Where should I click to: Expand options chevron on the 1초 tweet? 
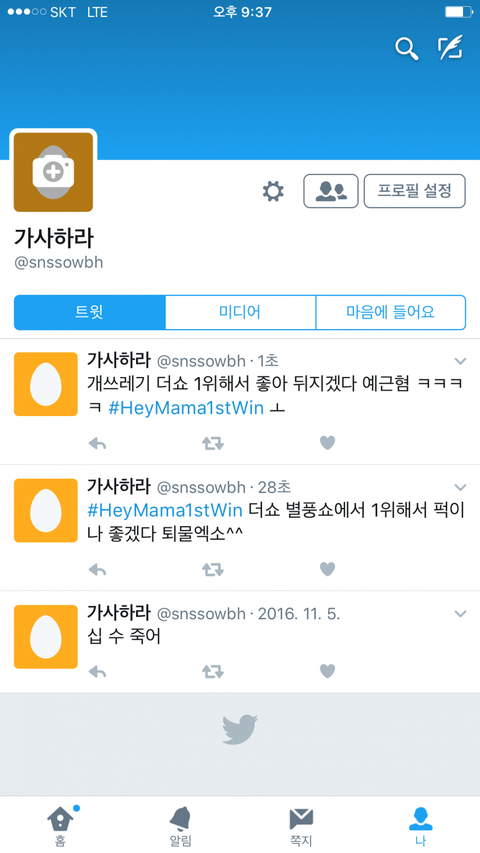coord(460,361)
